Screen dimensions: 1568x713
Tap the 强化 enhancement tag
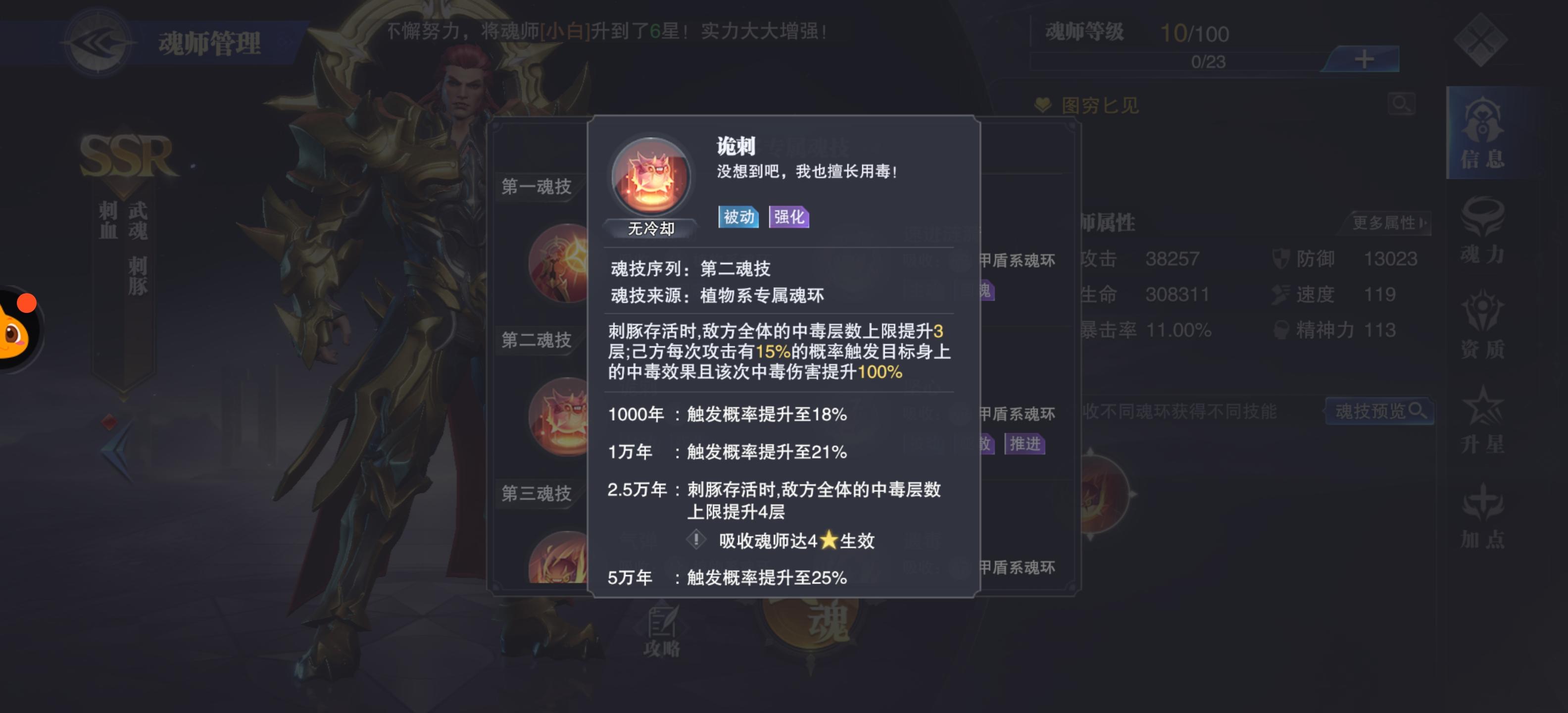point(789,217)
